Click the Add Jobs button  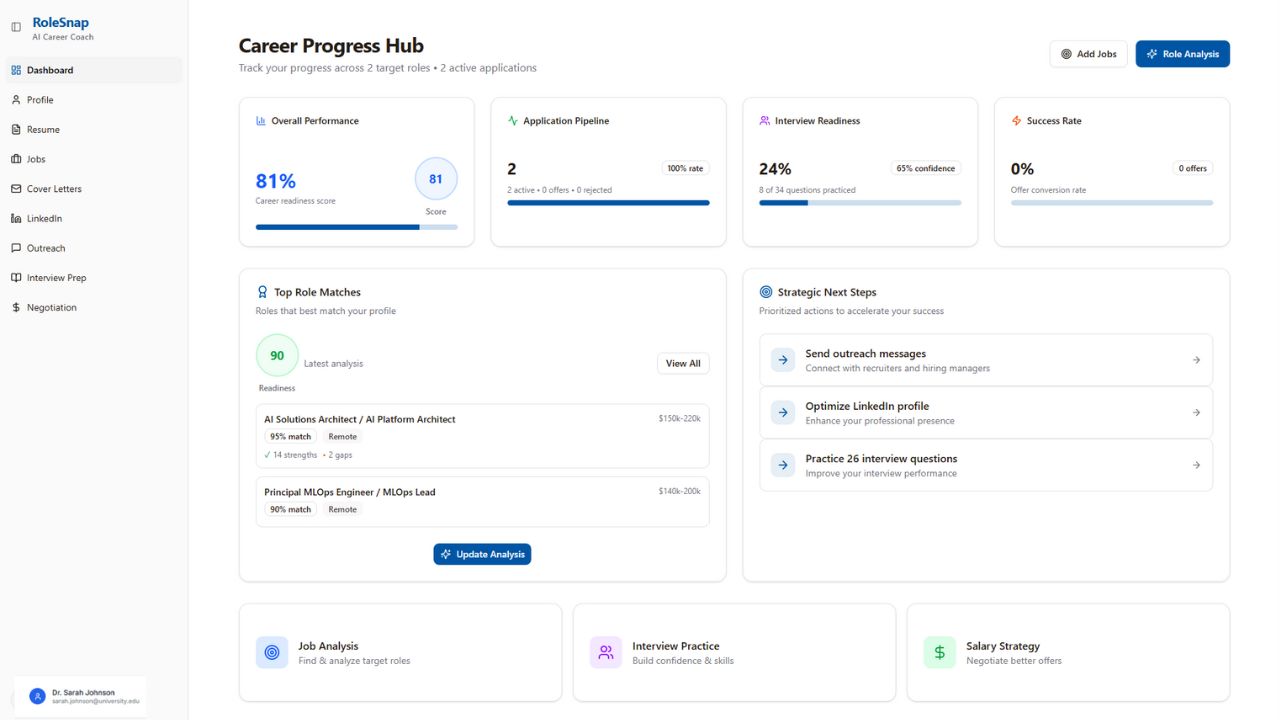pyautogui.click(x=1088, y=54)
